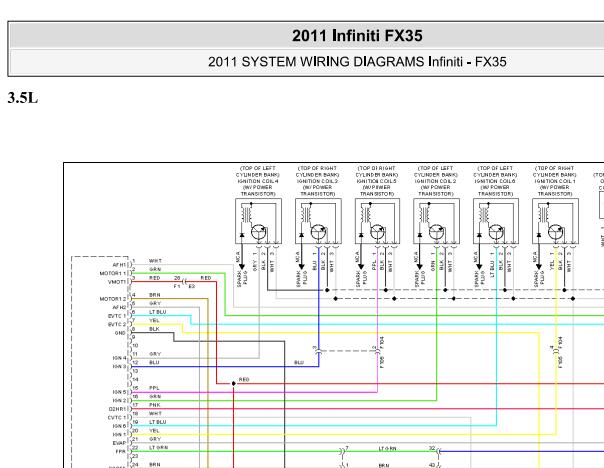
Task: Click the "O2HR1" pin label
Action: (x=117, y=409)
